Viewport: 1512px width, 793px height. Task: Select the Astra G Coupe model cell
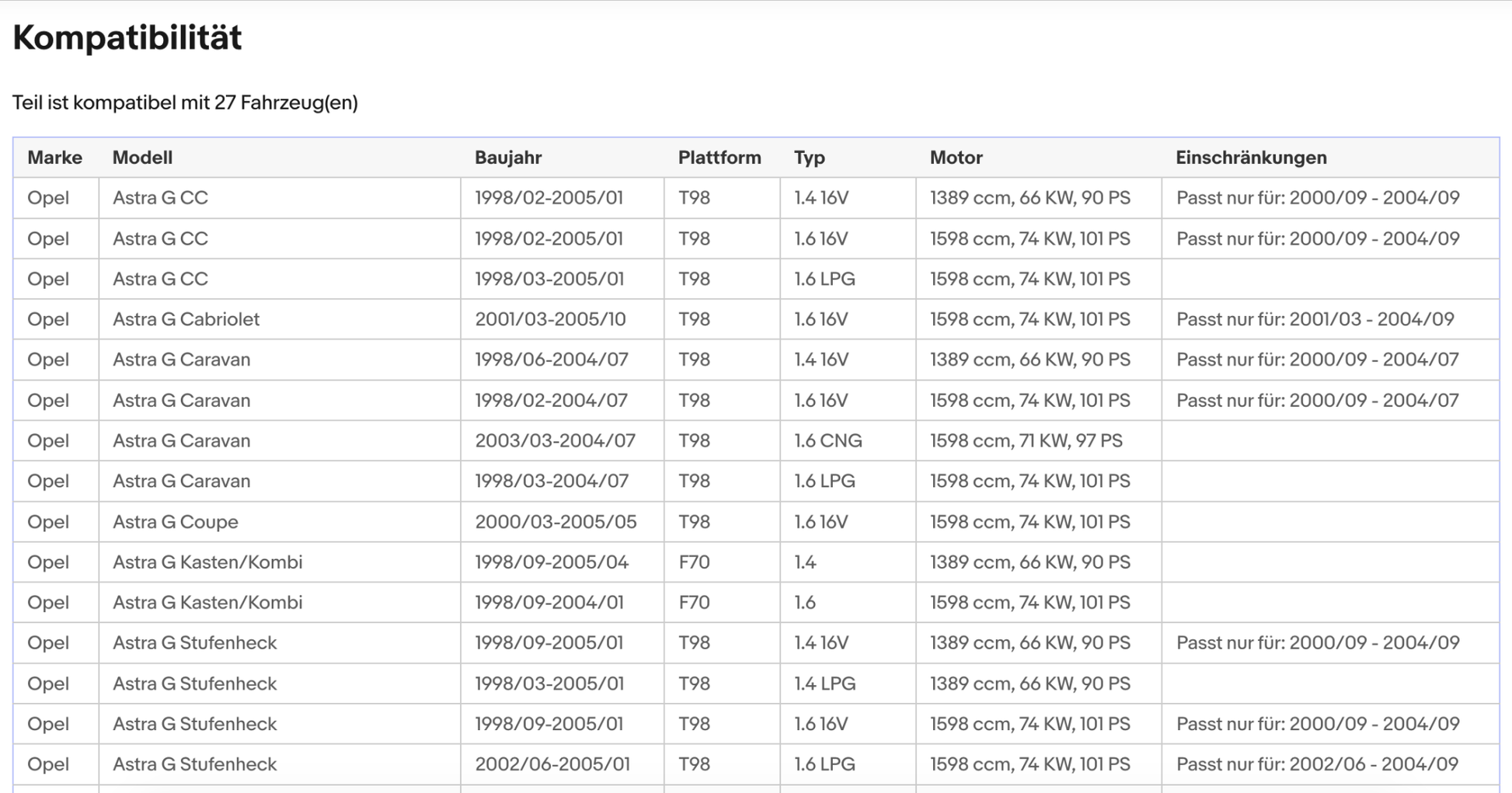coord(175,522)
